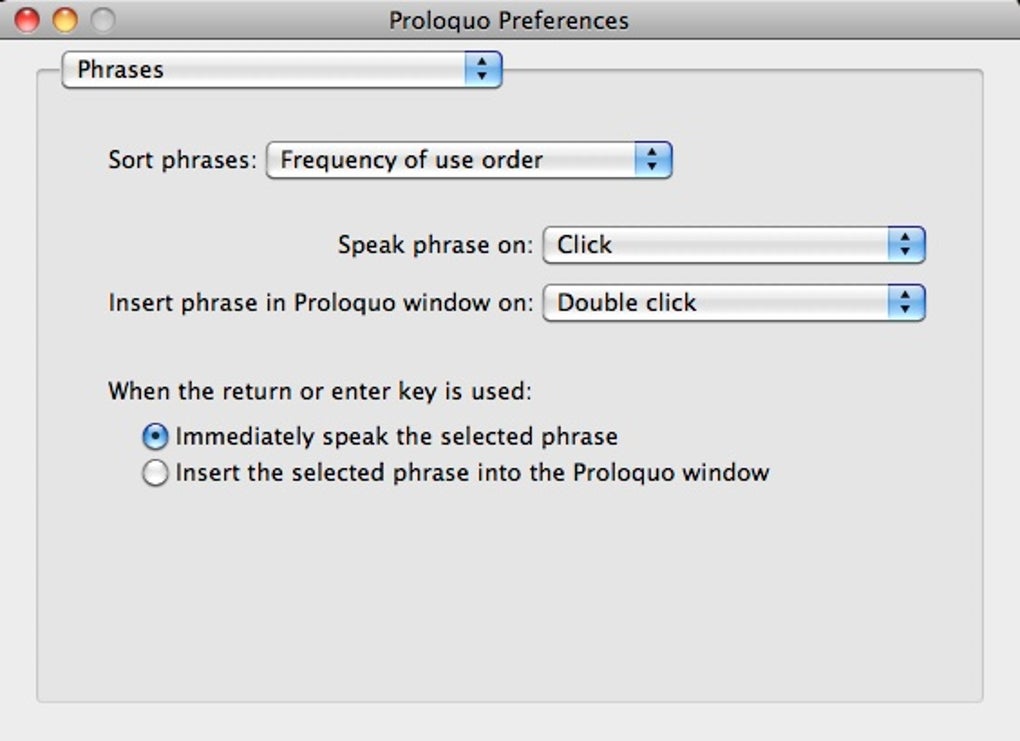Select Insert the selected phrase radio button

[x=155, y=473]
